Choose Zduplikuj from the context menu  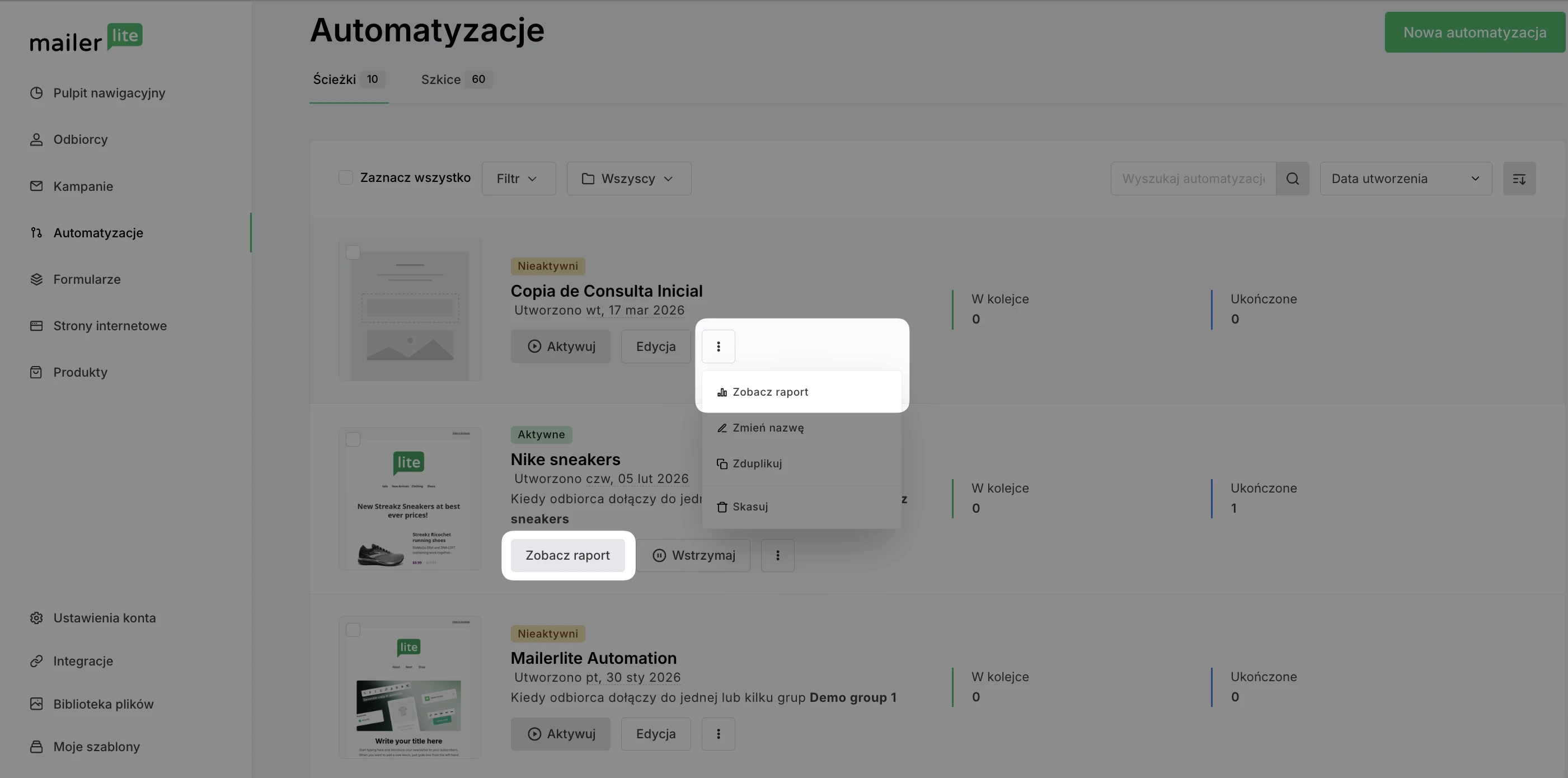757,463
